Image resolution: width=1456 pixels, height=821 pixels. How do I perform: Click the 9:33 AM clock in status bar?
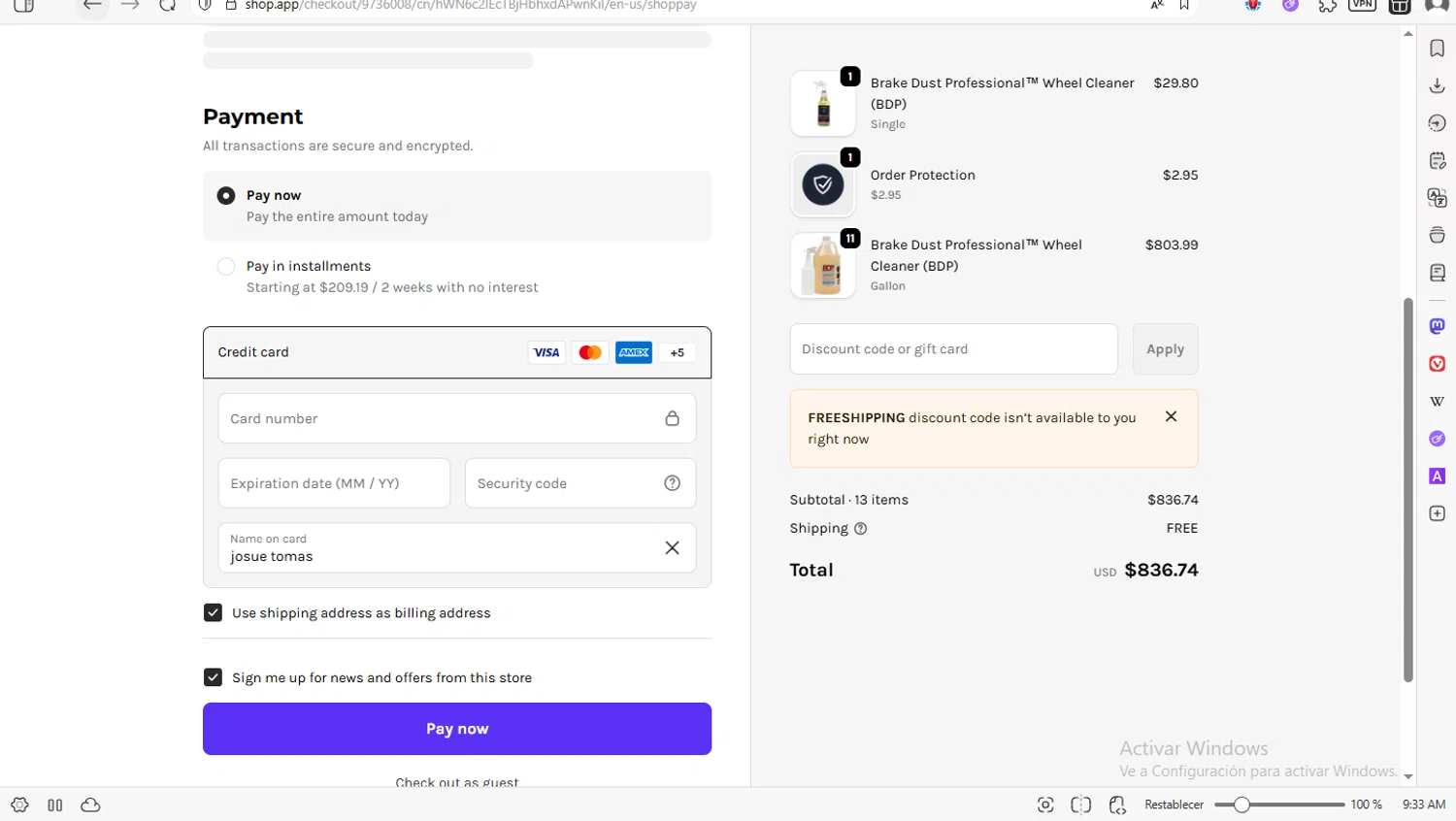1424,805
